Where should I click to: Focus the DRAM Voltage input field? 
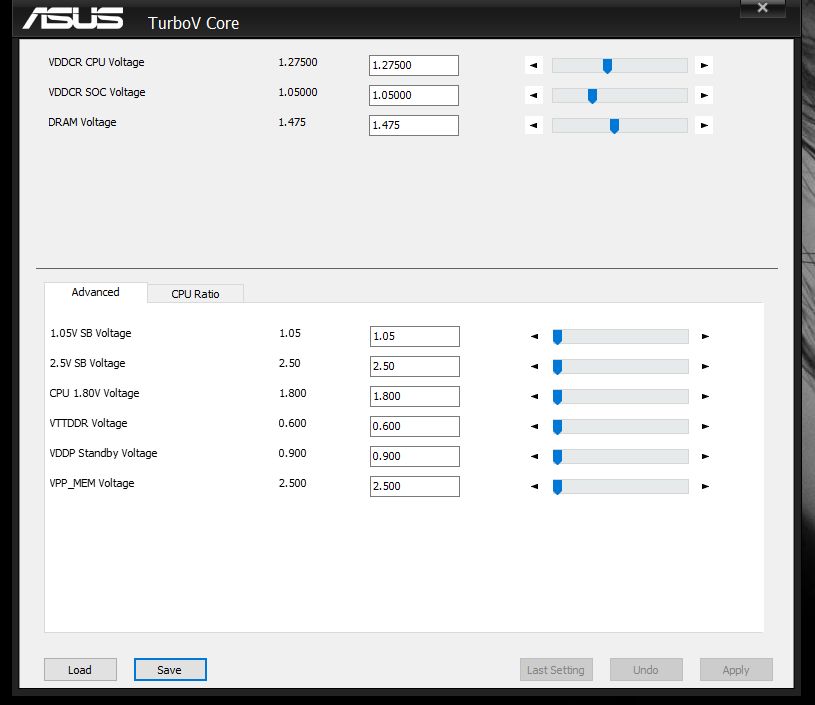point(414,125)
